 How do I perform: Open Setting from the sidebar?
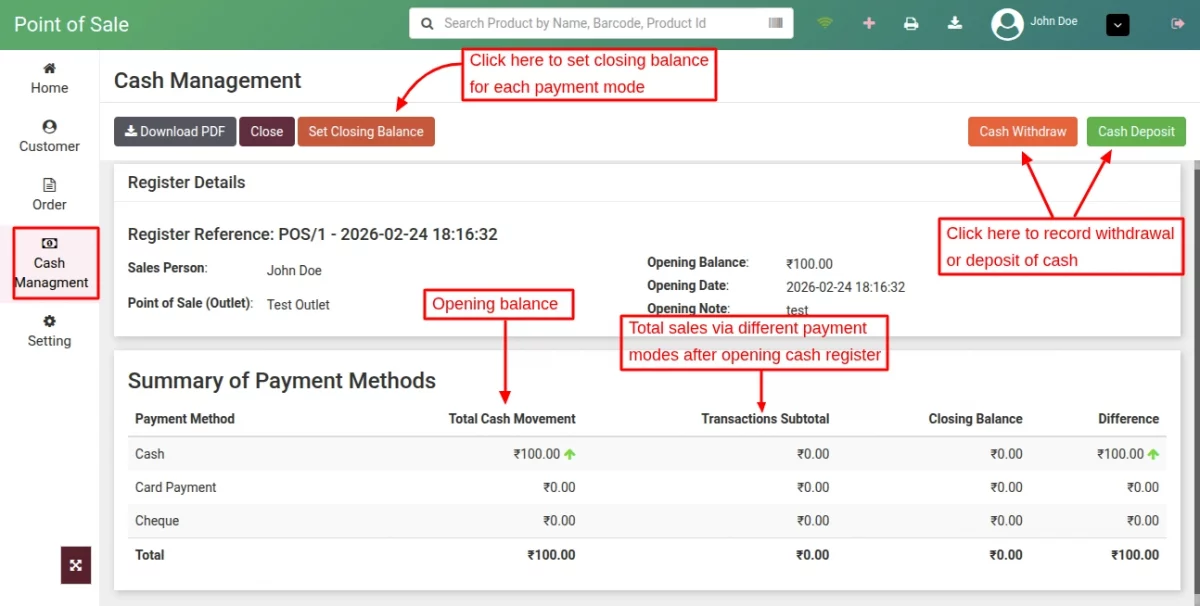(x=49, y=331)
